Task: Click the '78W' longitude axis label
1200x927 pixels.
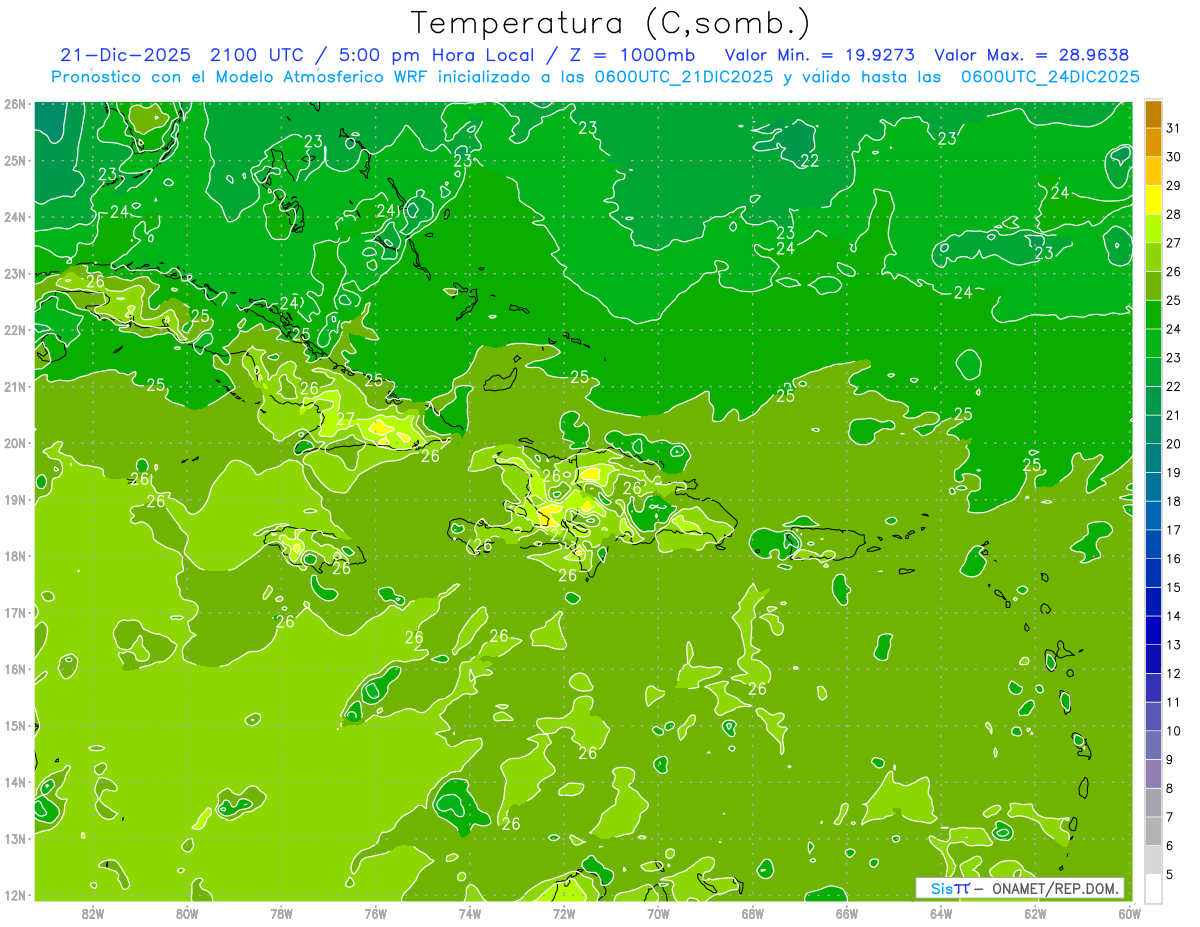Action: [281, 913]
